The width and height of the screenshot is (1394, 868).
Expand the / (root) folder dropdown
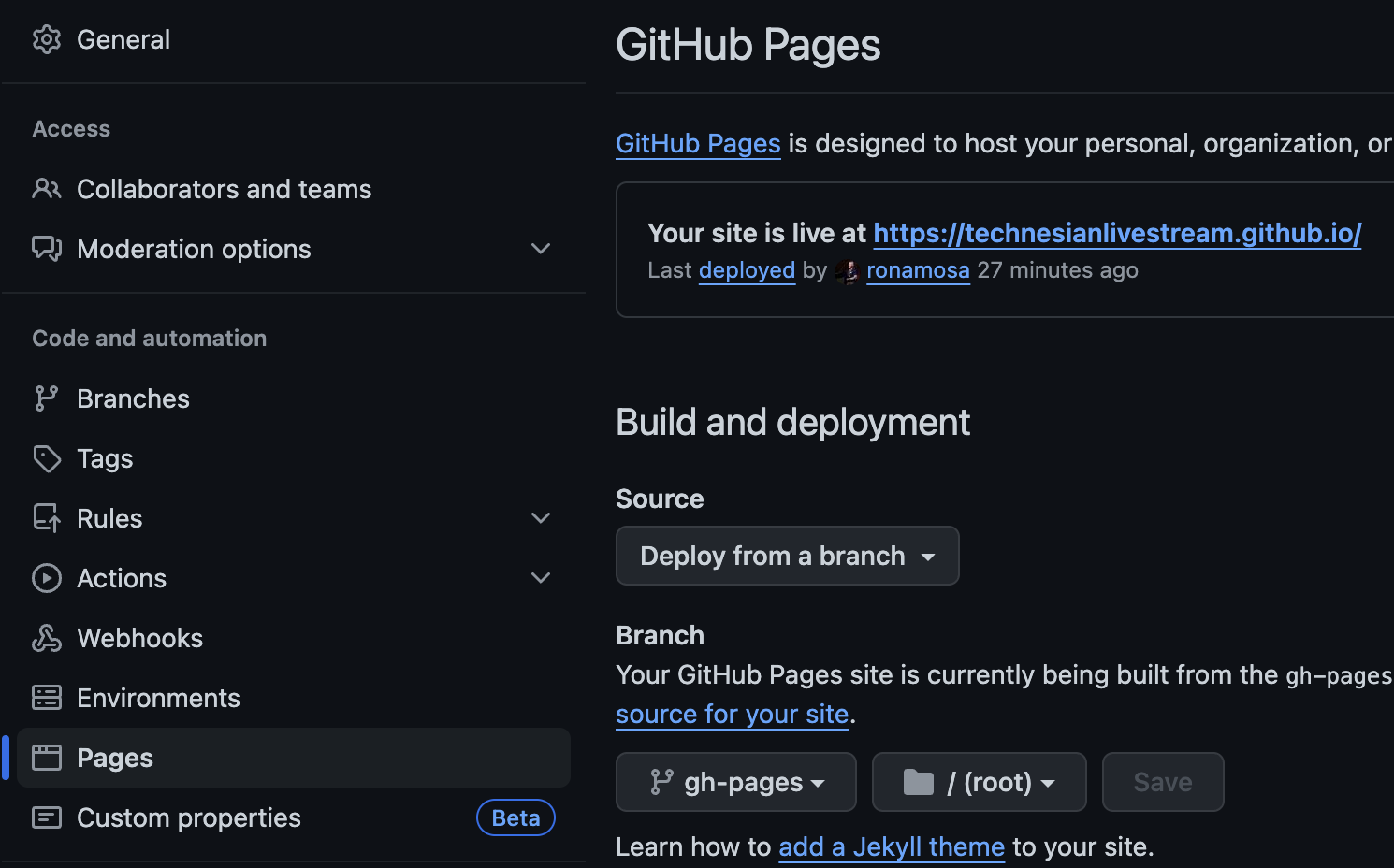979,782
